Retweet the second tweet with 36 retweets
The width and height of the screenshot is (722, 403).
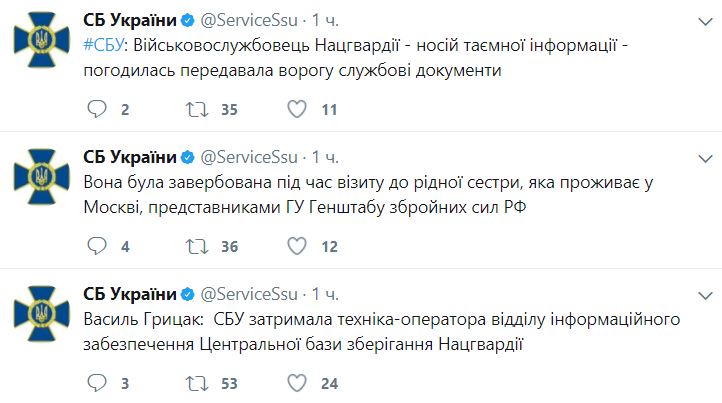coord(197,246)
